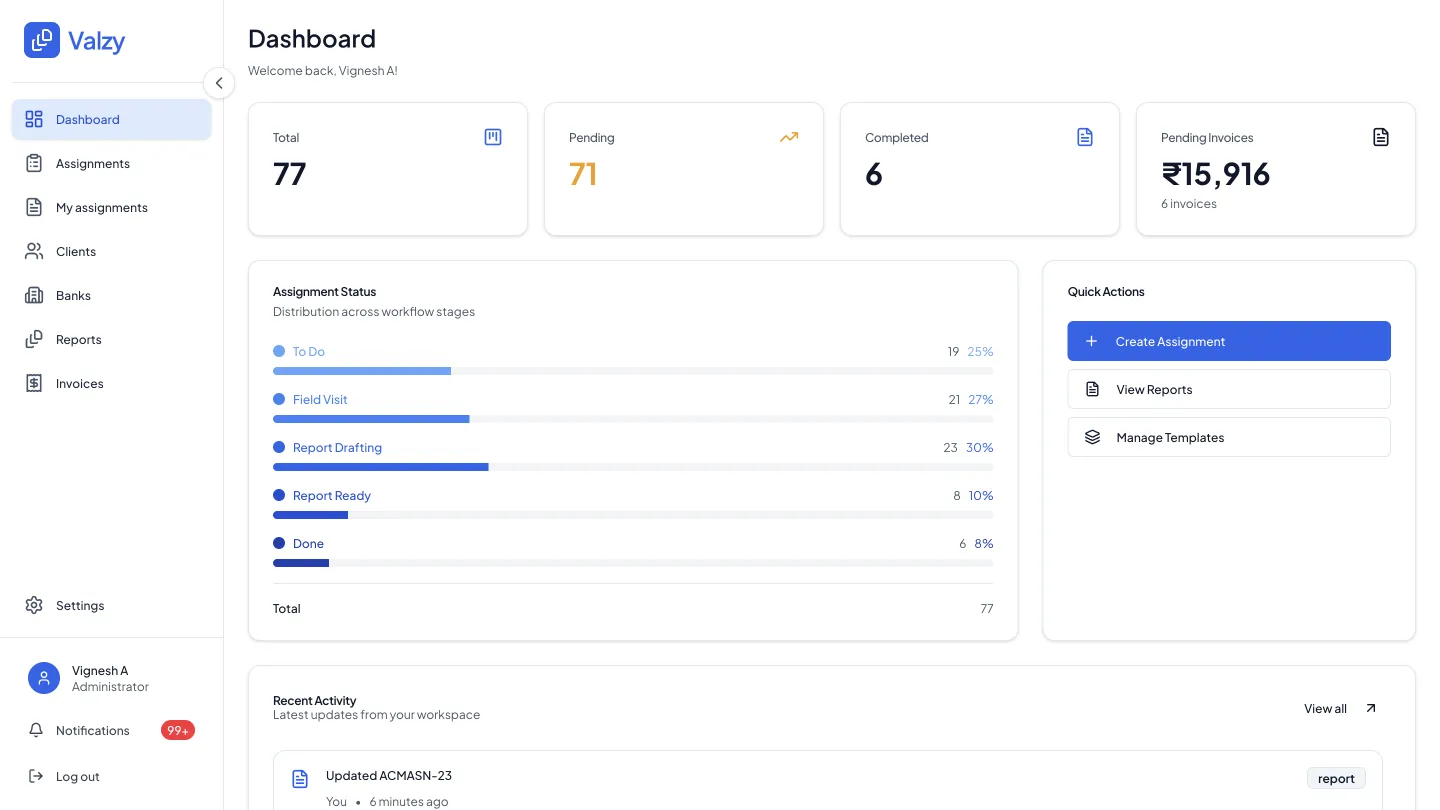Image resolution: width=1440 pixels, height=810 pixels.
Task: Click the 30% Report Drafting percentage
Action: (980, 448)
